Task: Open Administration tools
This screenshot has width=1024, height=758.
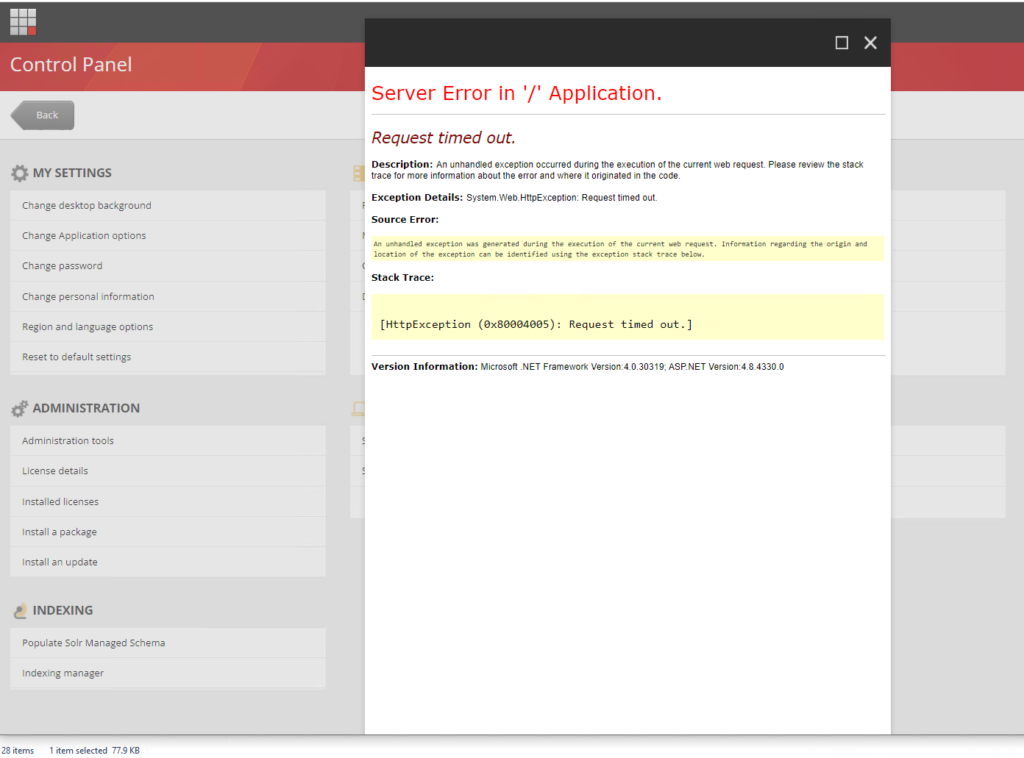Action: 168,441
